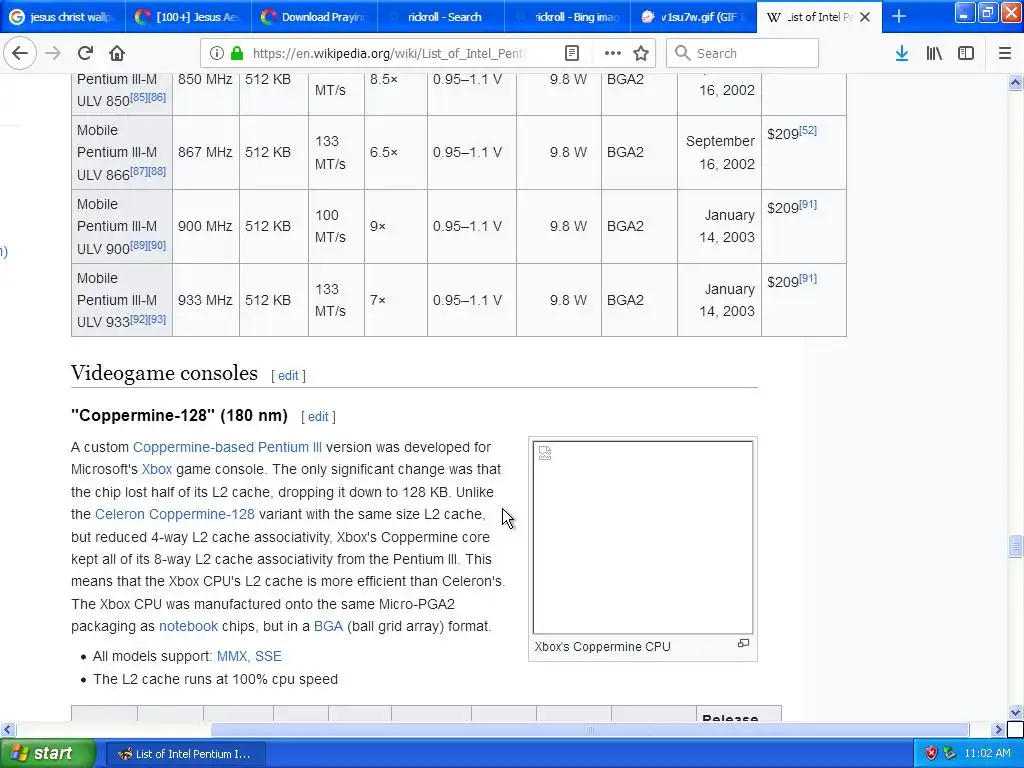Image resolution: width=1024 pixels, height=768 pixels.
Task: Open a new browser tab
Action: click(x=899, y=16)
